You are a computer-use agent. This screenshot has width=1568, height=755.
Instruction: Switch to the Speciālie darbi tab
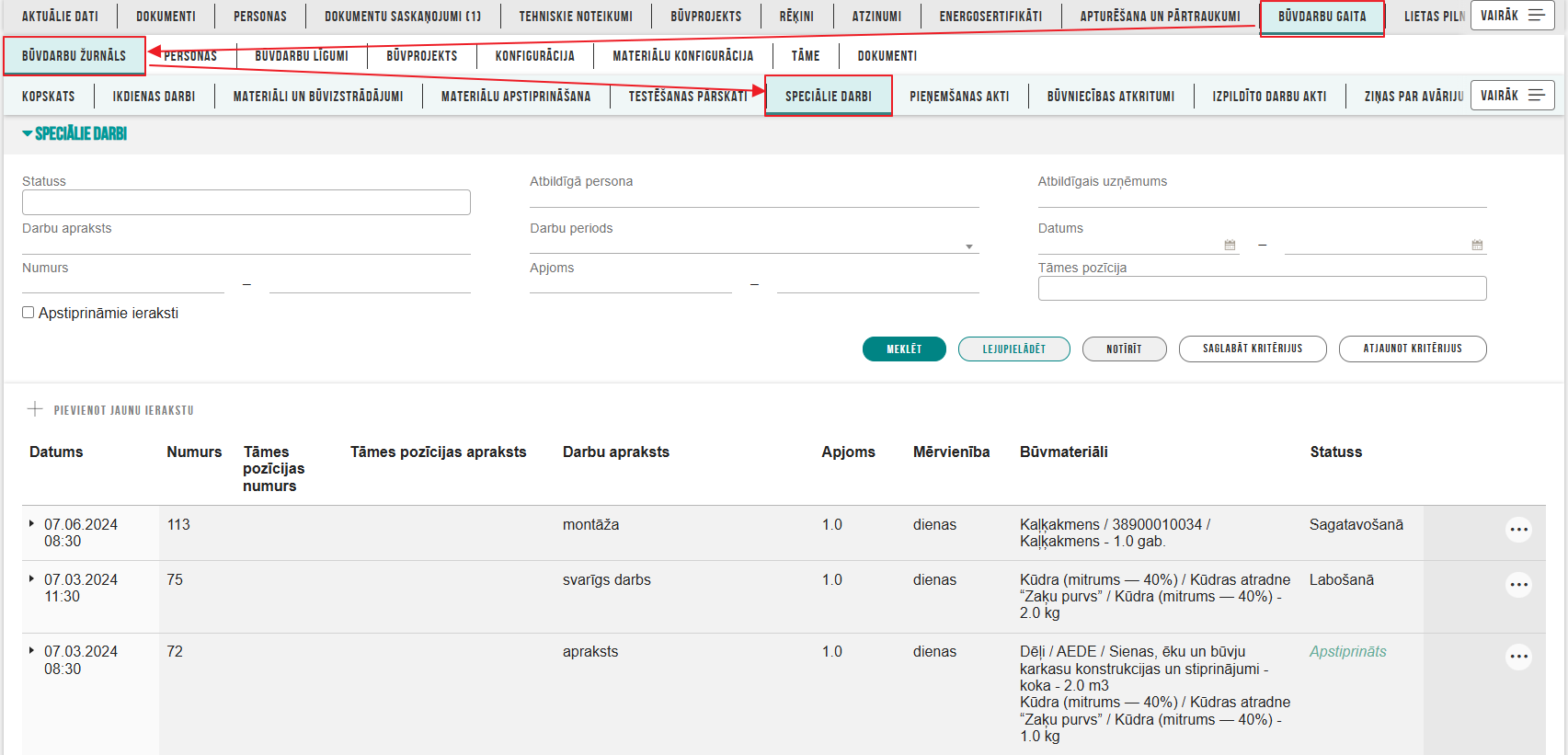click(x=829, y=96)
